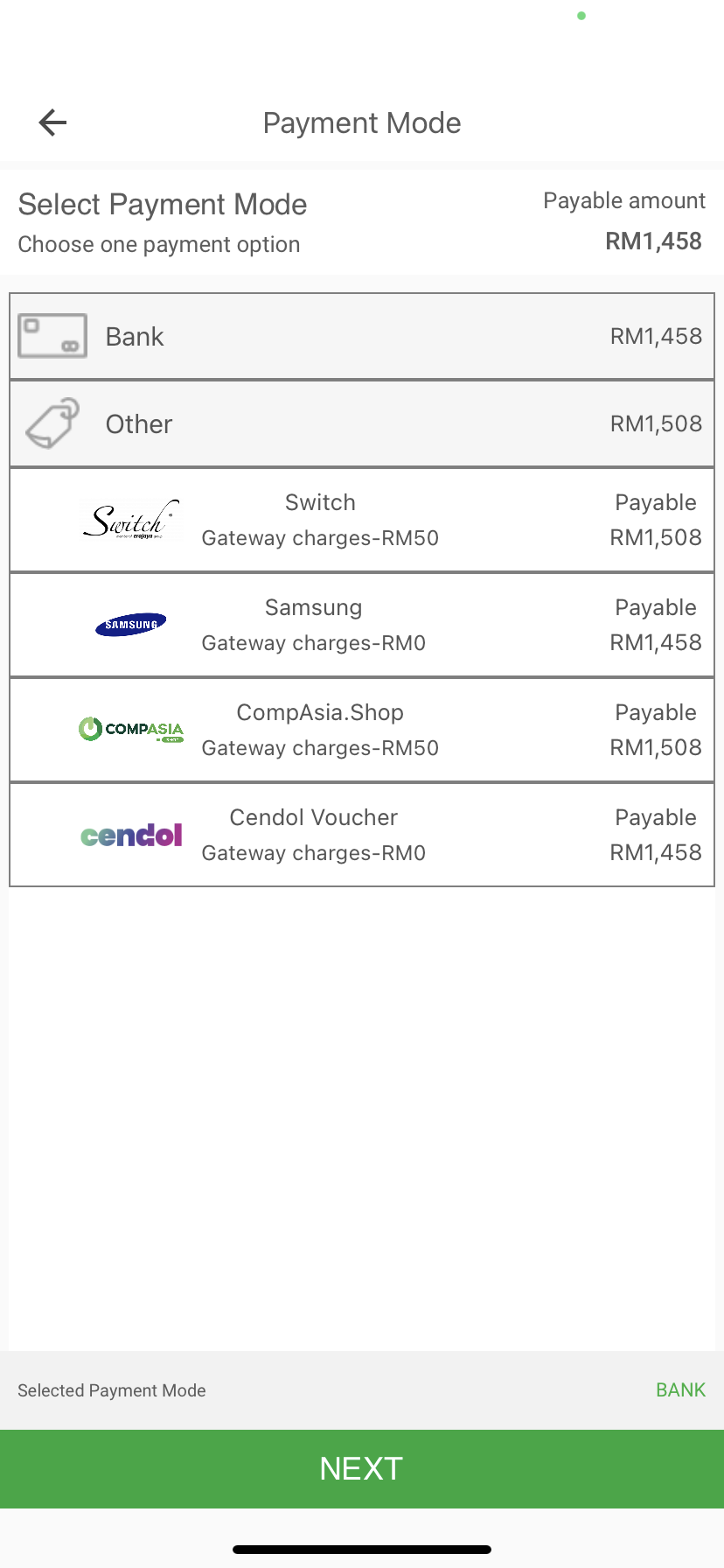Click the Other price tag icon

(x=52, y=423)
